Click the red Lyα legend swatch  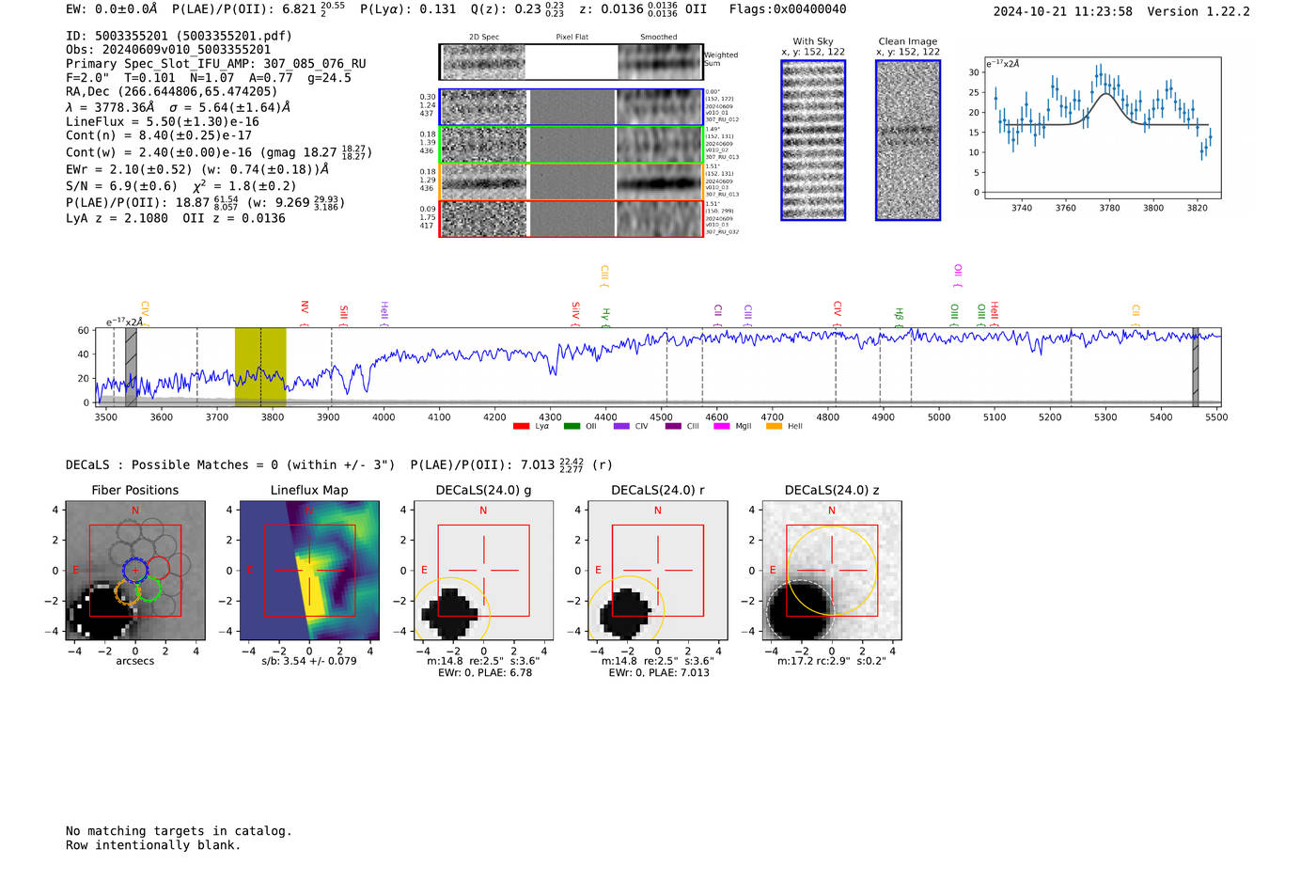(x=521, y=427)
